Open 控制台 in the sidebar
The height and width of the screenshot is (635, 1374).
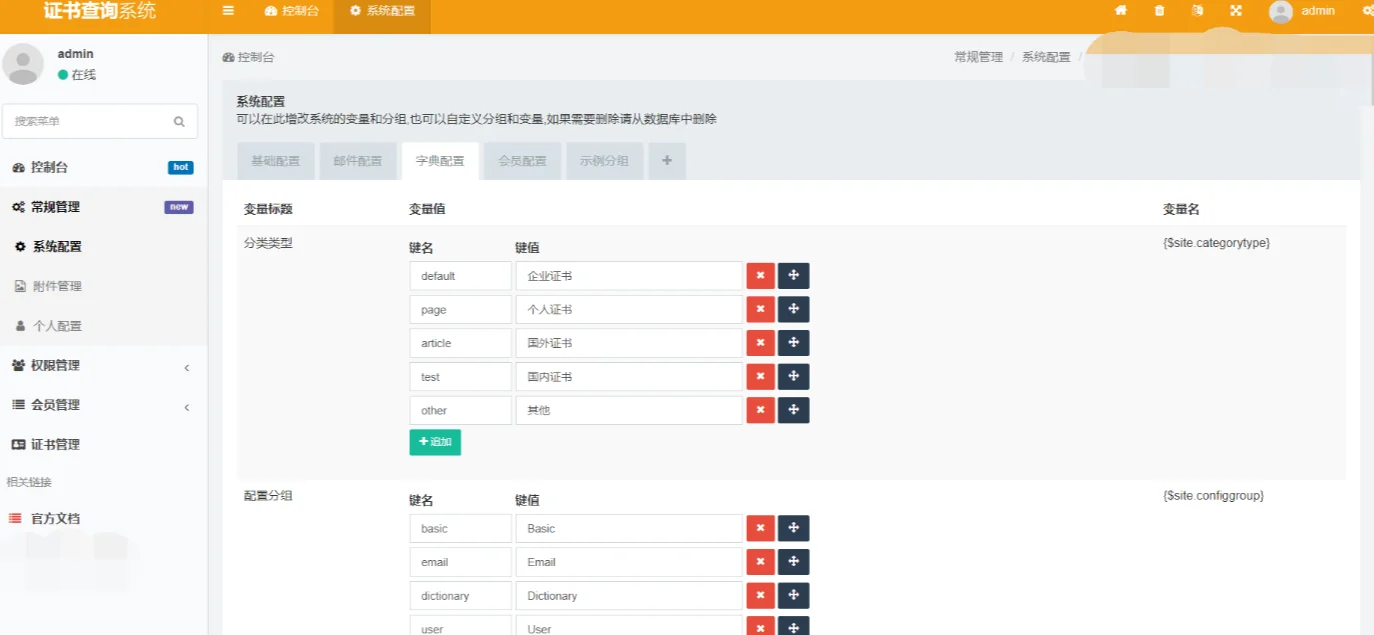coord(104,167)
